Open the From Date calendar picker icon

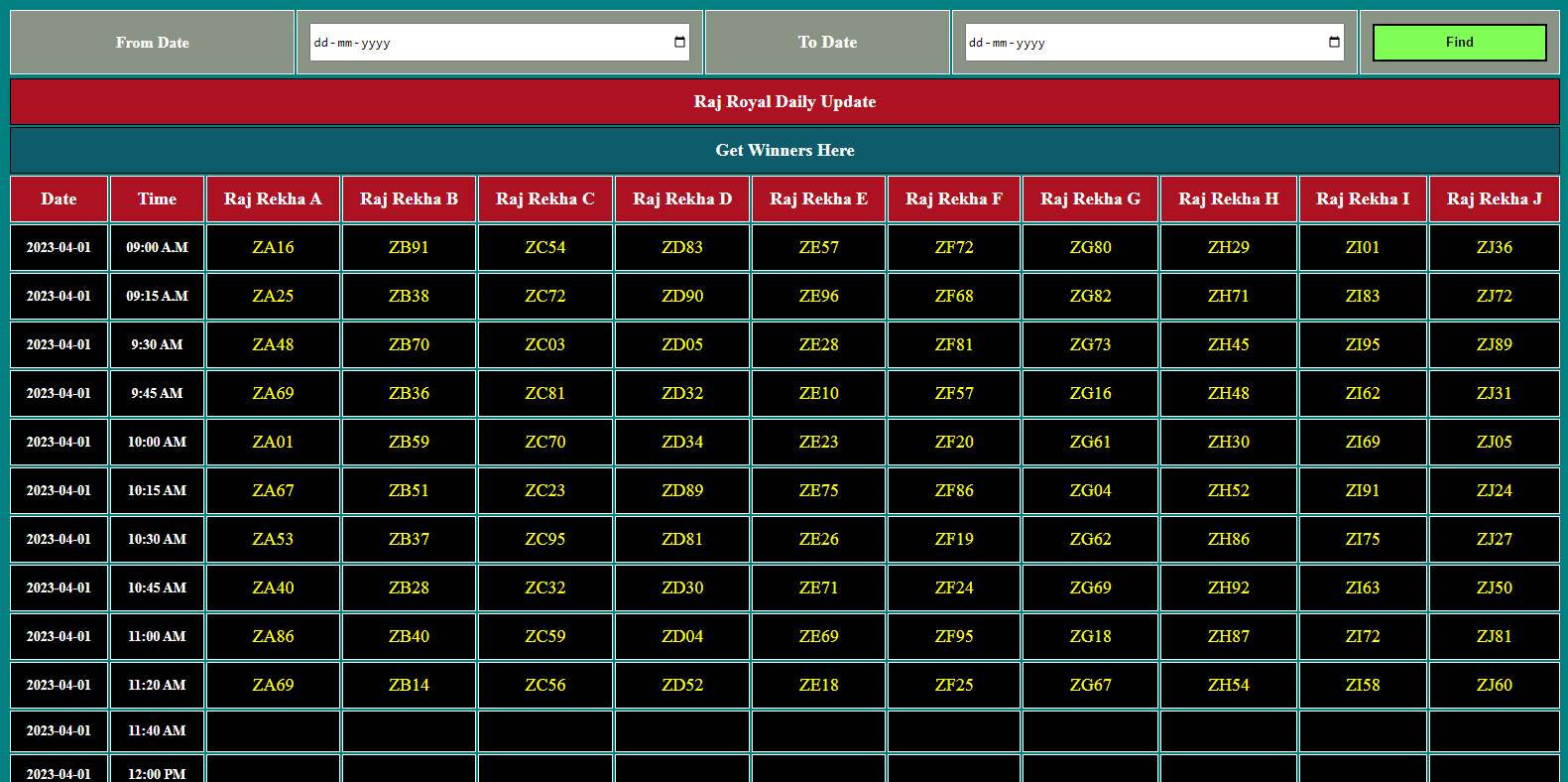pyautogui.click(x=679, y=43)
